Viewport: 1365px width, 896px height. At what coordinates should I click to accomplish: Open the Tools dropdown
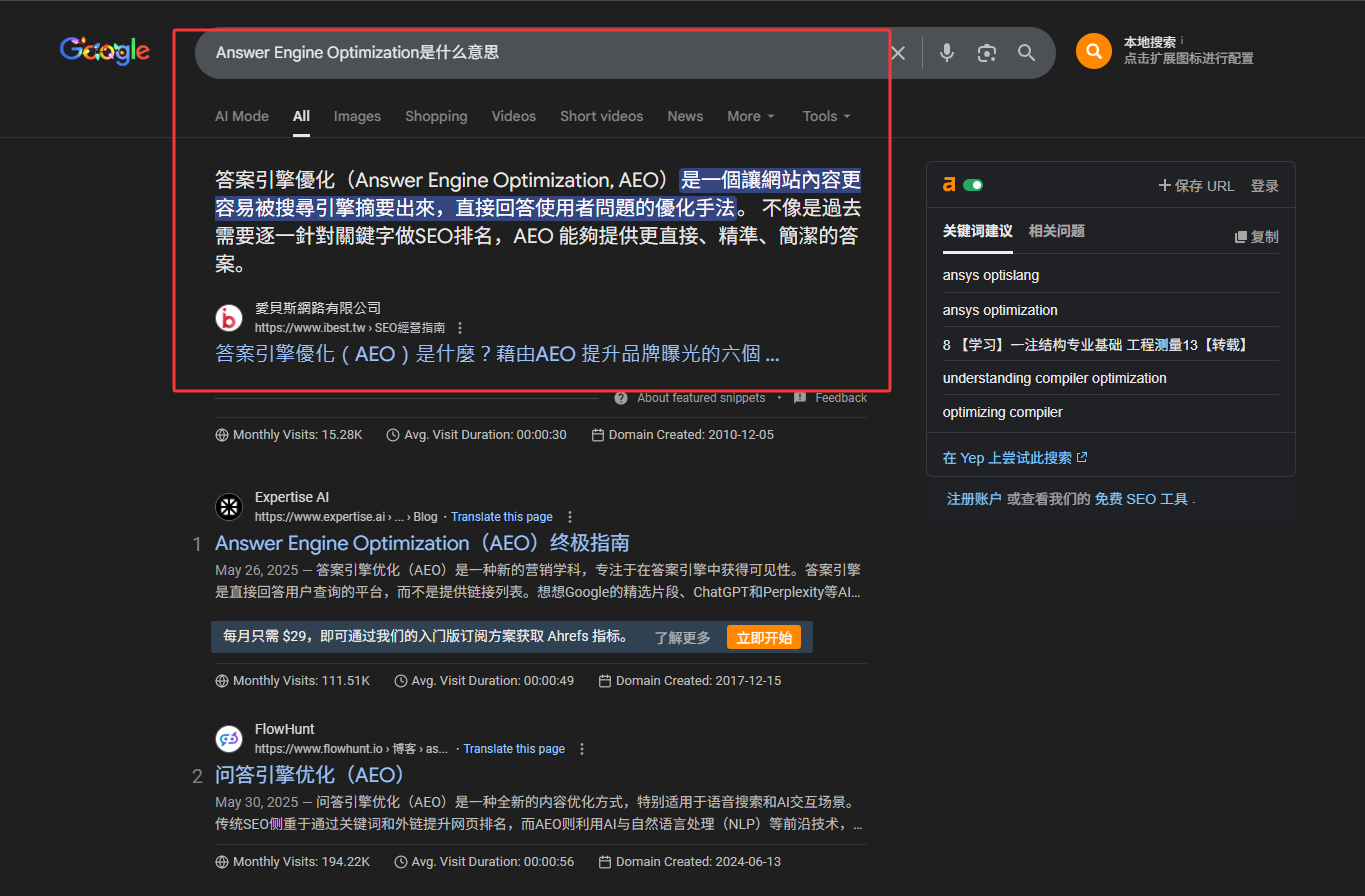tap(826, 116)
